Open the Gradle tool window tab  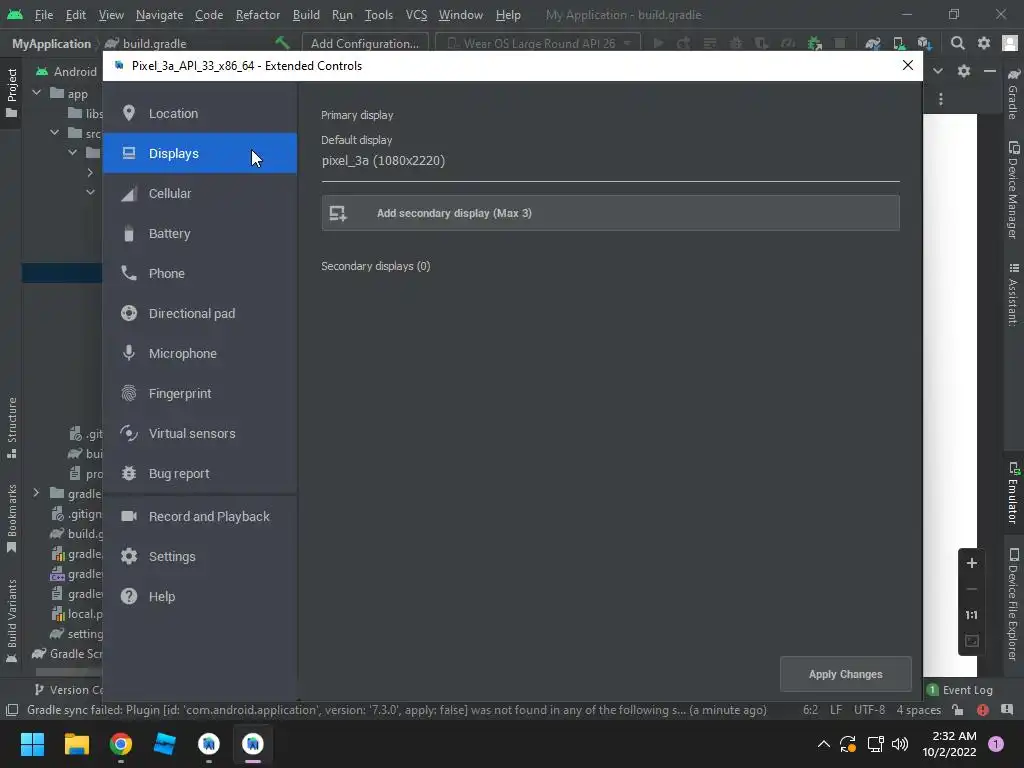(1013, 93)
